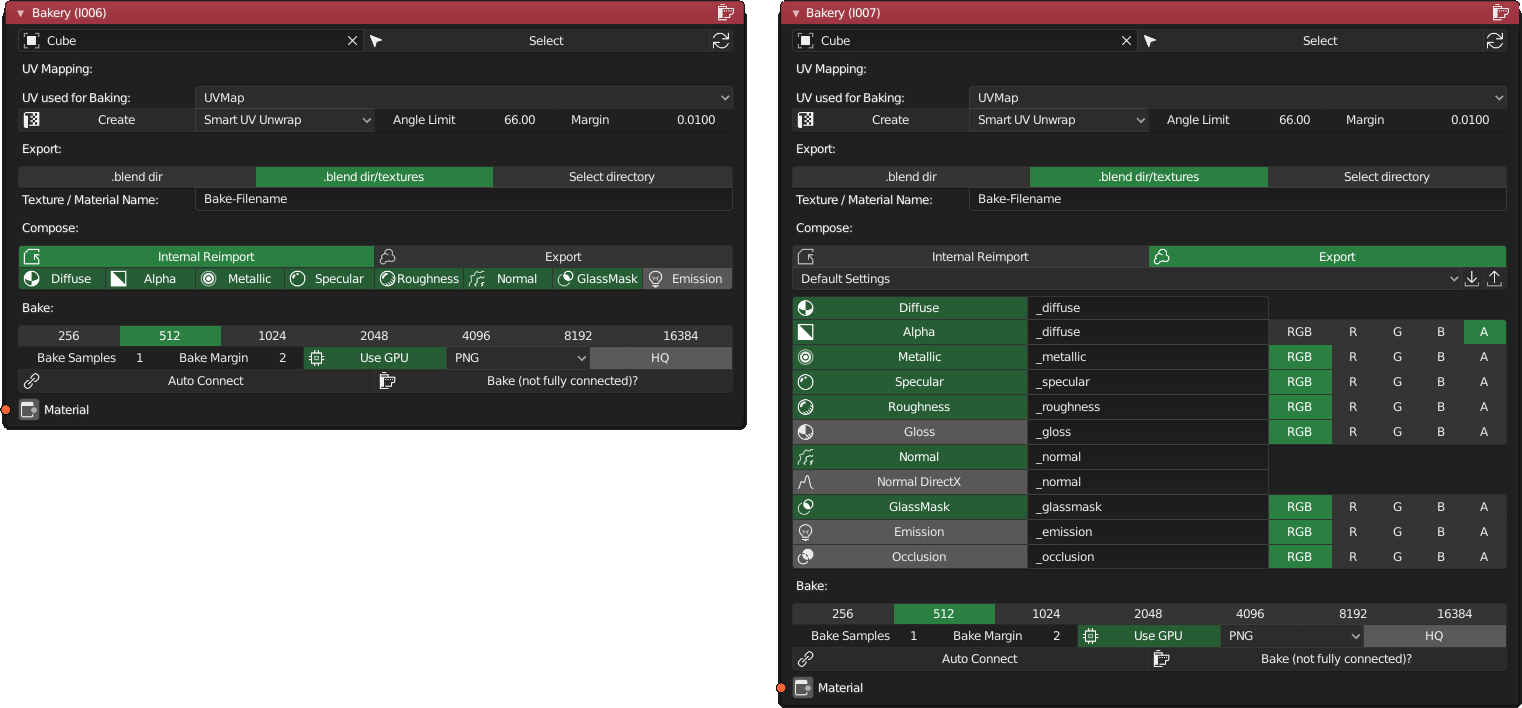This screenshot has height=708, width=1522.
Task: Toggle the Metallic pass in Bakery (I006)
Action: (x=240, y=279)
